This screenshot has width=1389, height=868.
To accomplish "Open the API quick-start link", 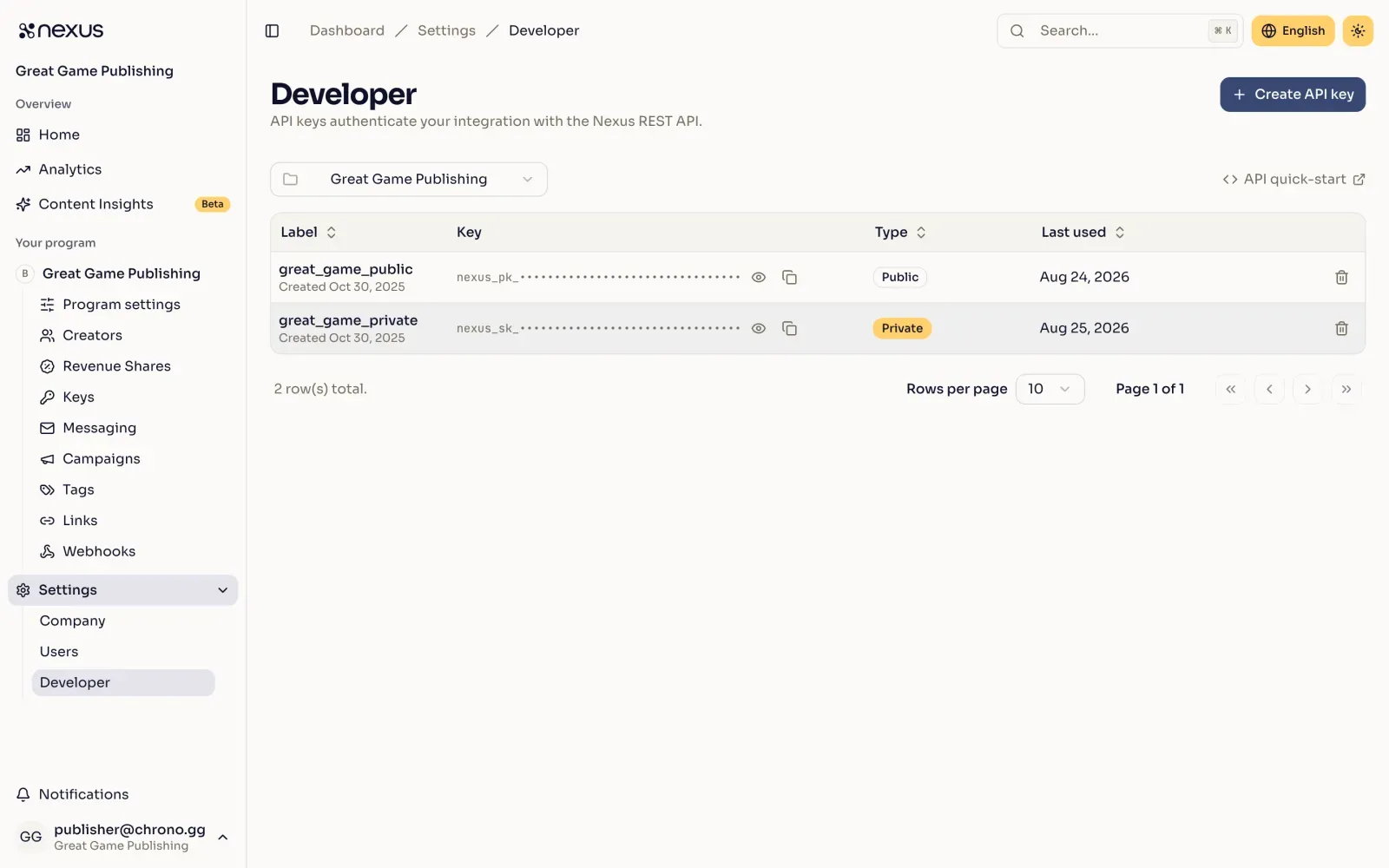I will coord(1294,179).
